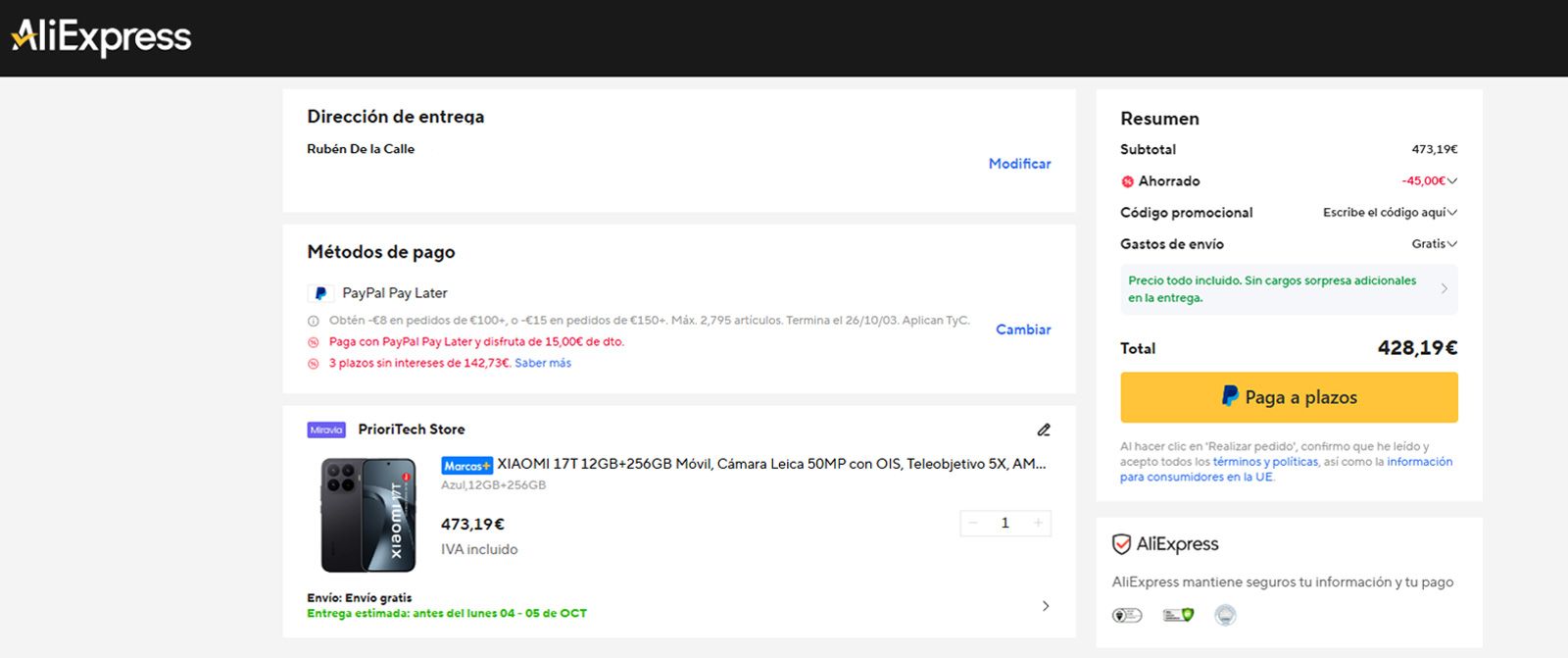1568x658 pixels.
Task: Decrease quantity with the minus button
Action: (x=973, y=523)
